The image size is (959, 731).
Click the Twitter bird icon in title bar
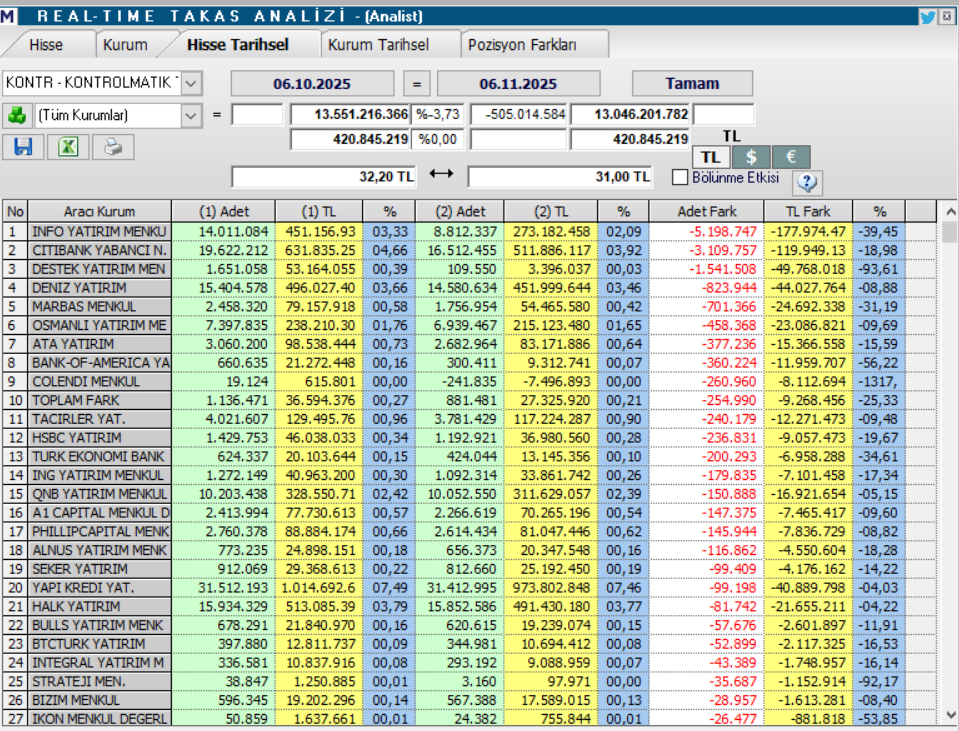click(x=927, y=17)
